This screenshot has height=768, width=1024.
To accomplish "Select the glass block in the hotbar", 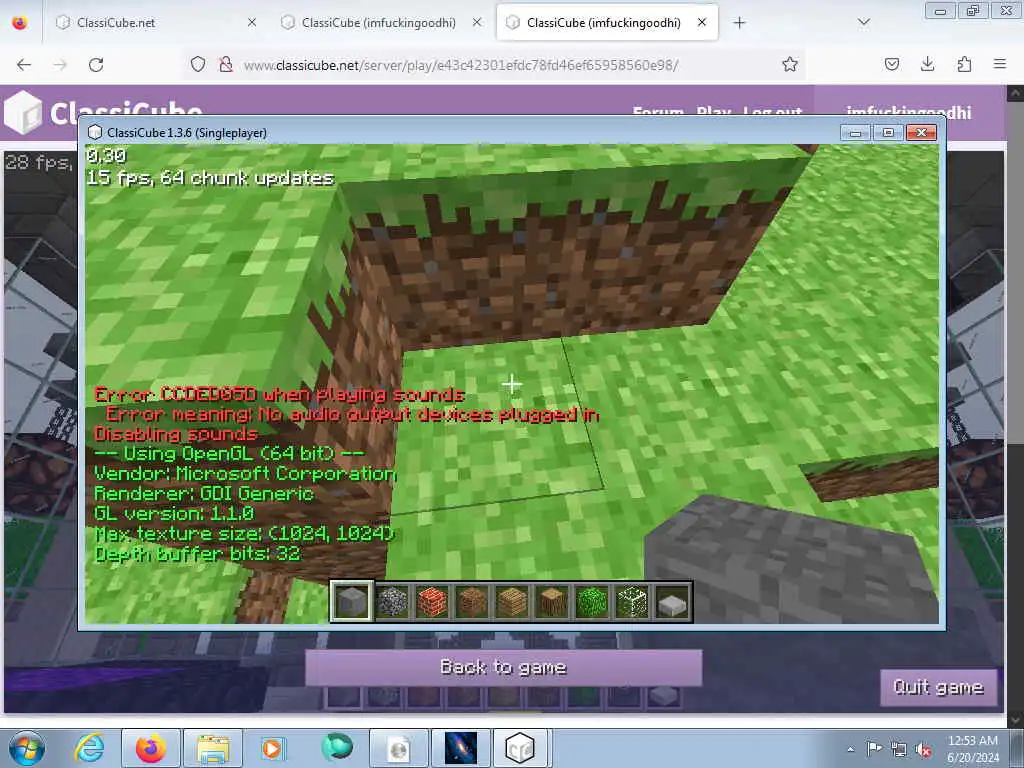I will point(632,601).
